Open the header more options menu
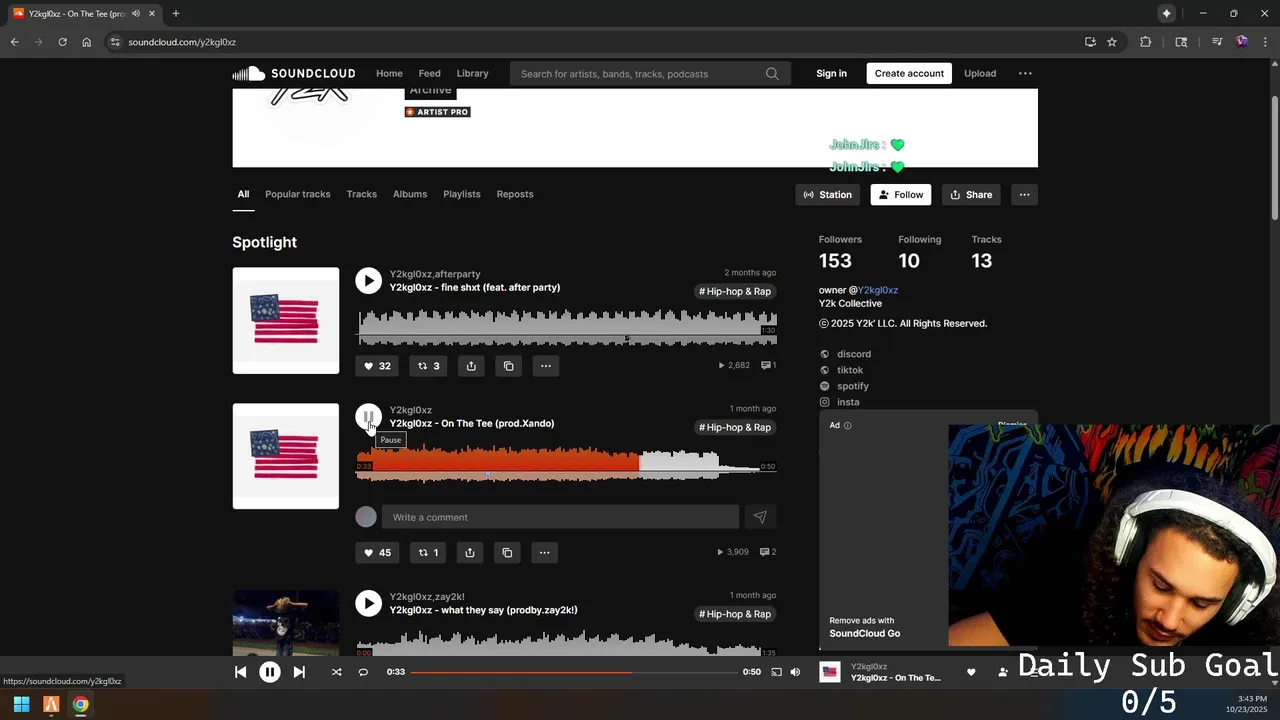This screenshot has height=720, width=1280. pyautogui.click(x=1025, y=73)
